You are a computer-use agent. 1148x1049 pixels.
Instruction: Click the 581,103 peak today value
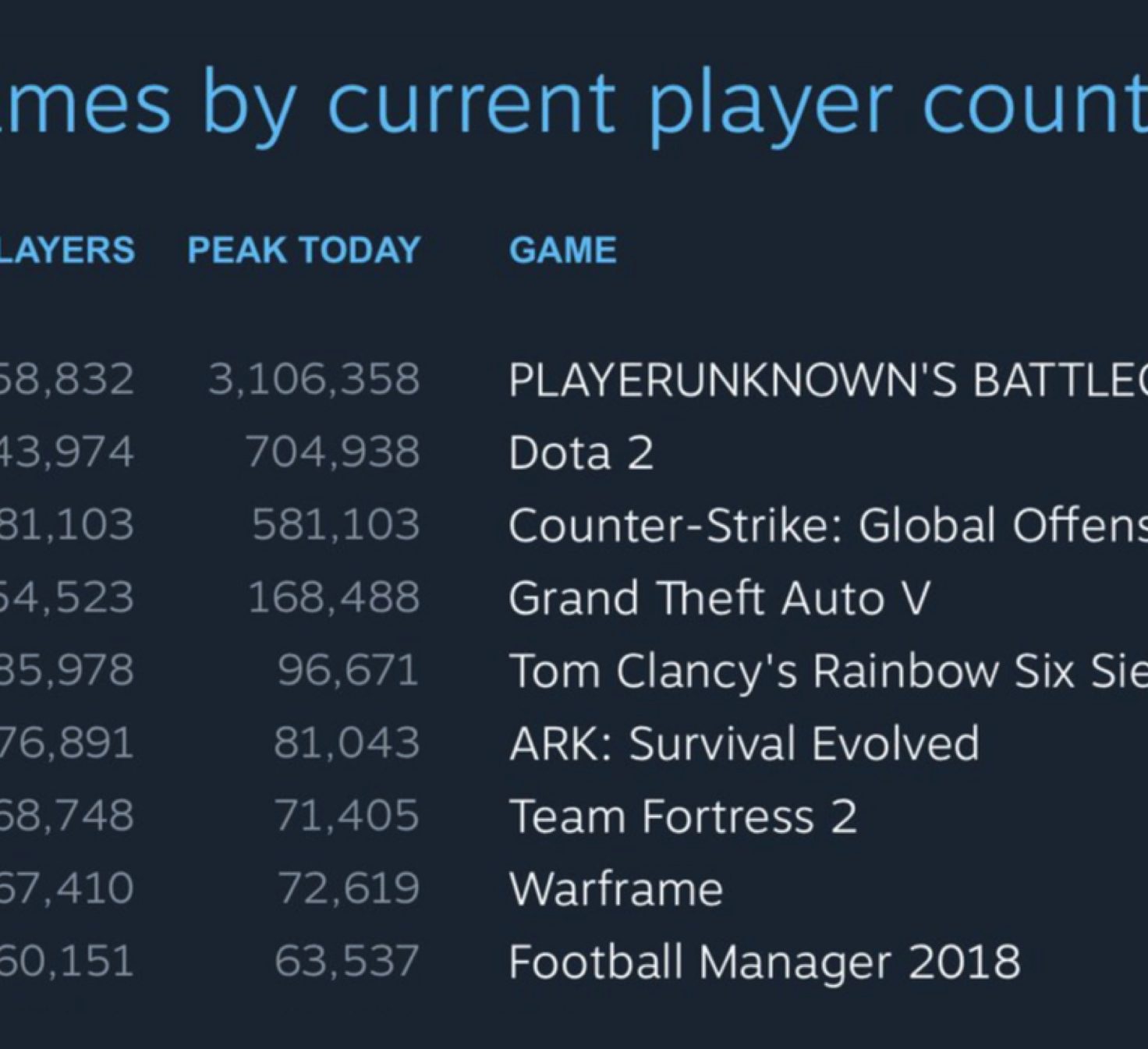[336, 525]
